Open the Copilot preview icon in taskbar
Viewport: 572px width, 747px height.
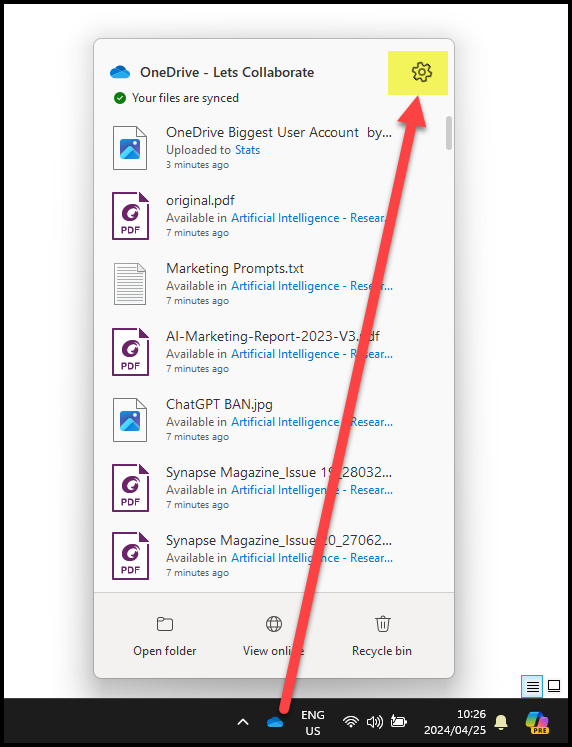(537, 722)
